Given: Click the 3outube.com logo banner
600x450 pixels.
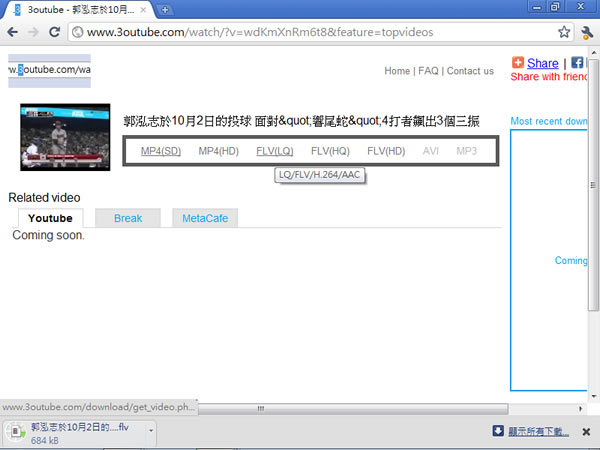Looking at the screenshot, I should coord(49,71).
